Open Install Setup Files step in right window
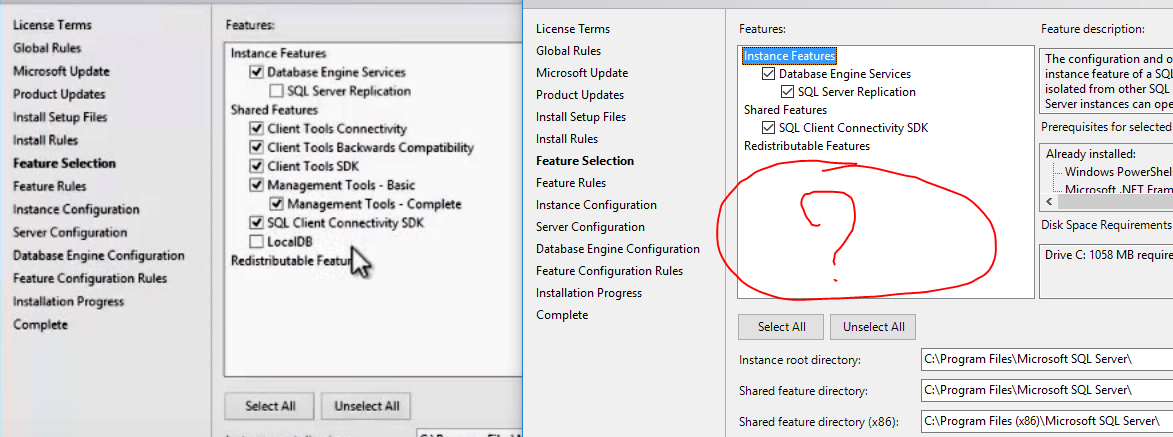1173x437 pixels. click(581, 117)
